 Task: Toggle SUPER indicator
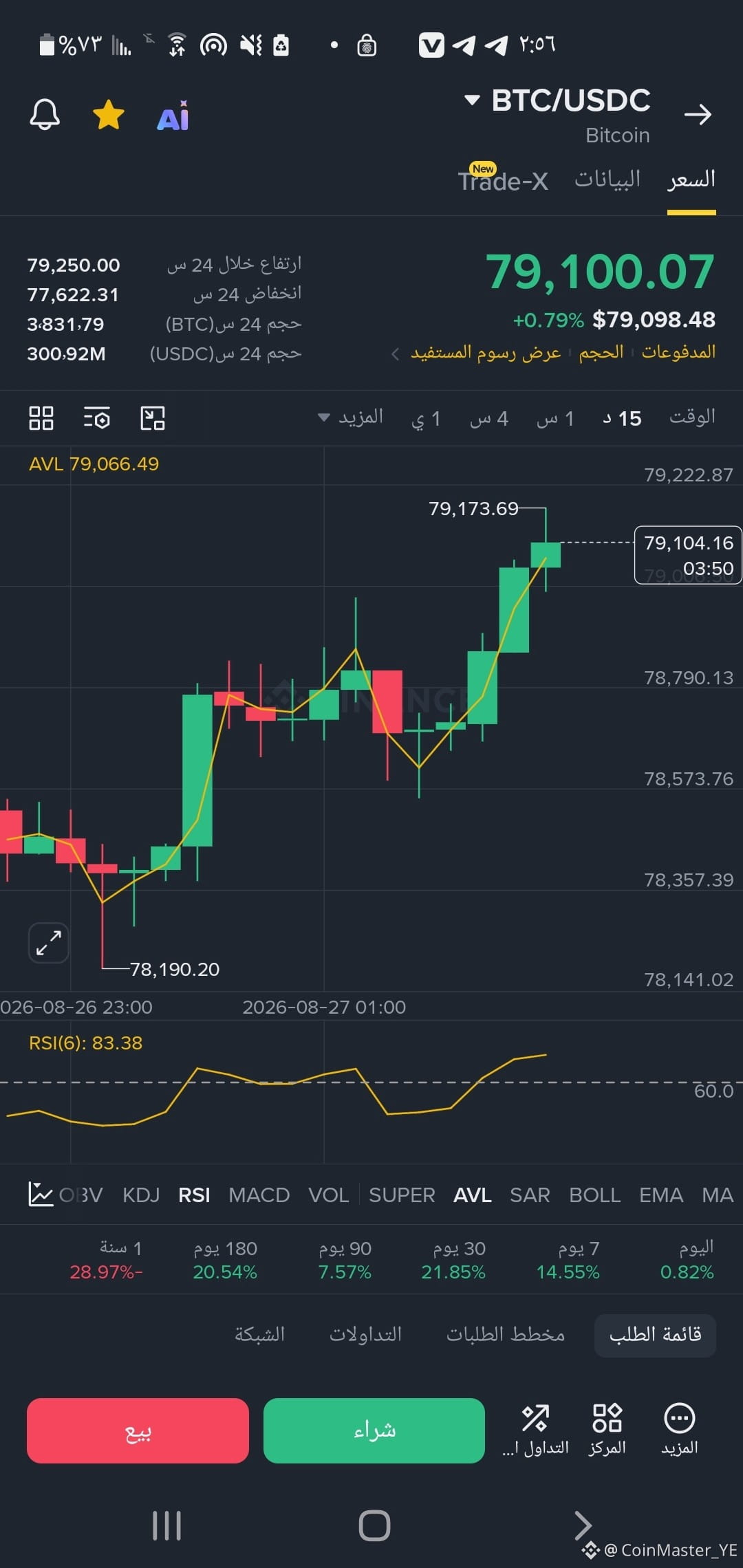(402, 1195)
